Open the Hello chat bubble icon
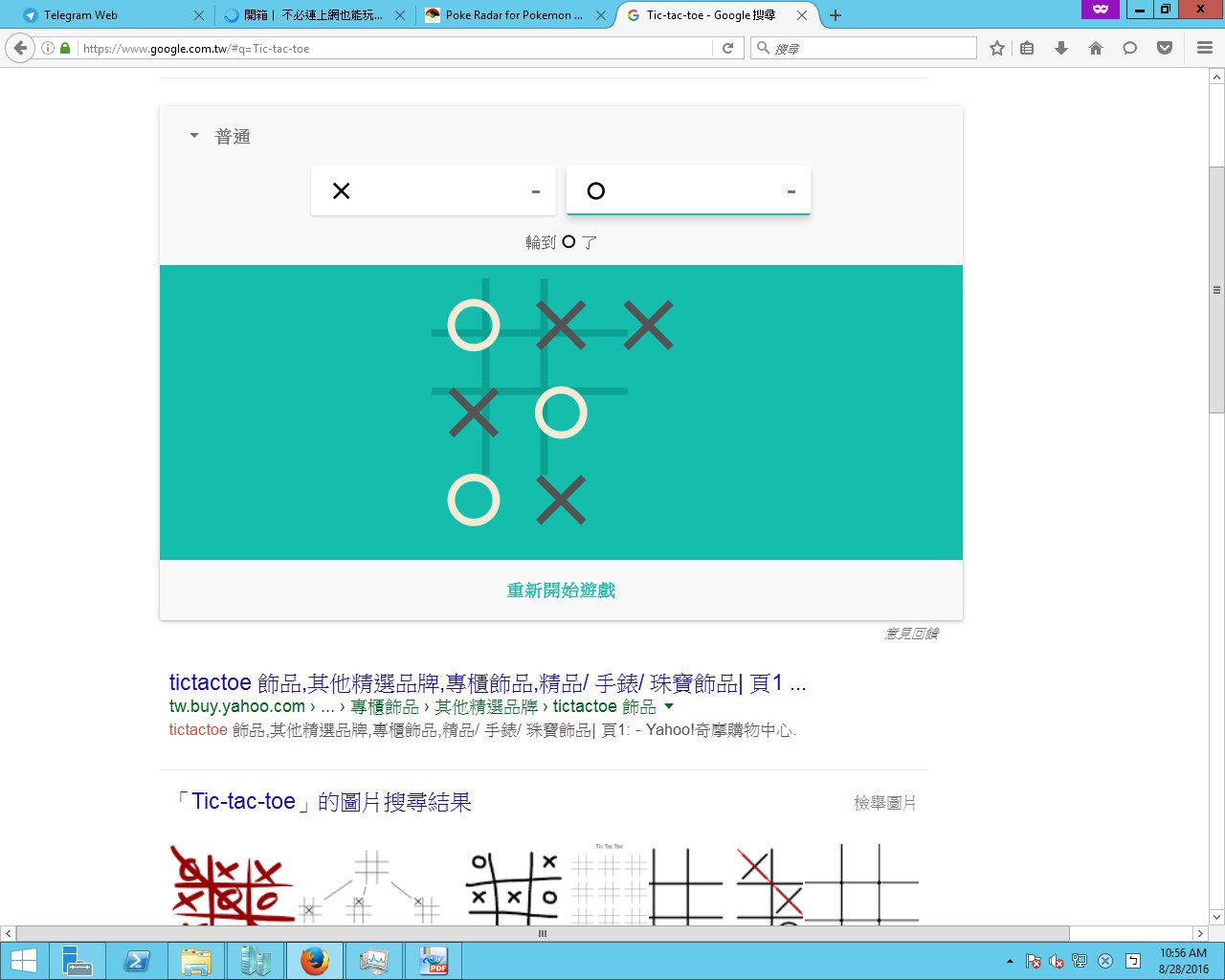The image size is (1225, 980). coord(1130,48)
